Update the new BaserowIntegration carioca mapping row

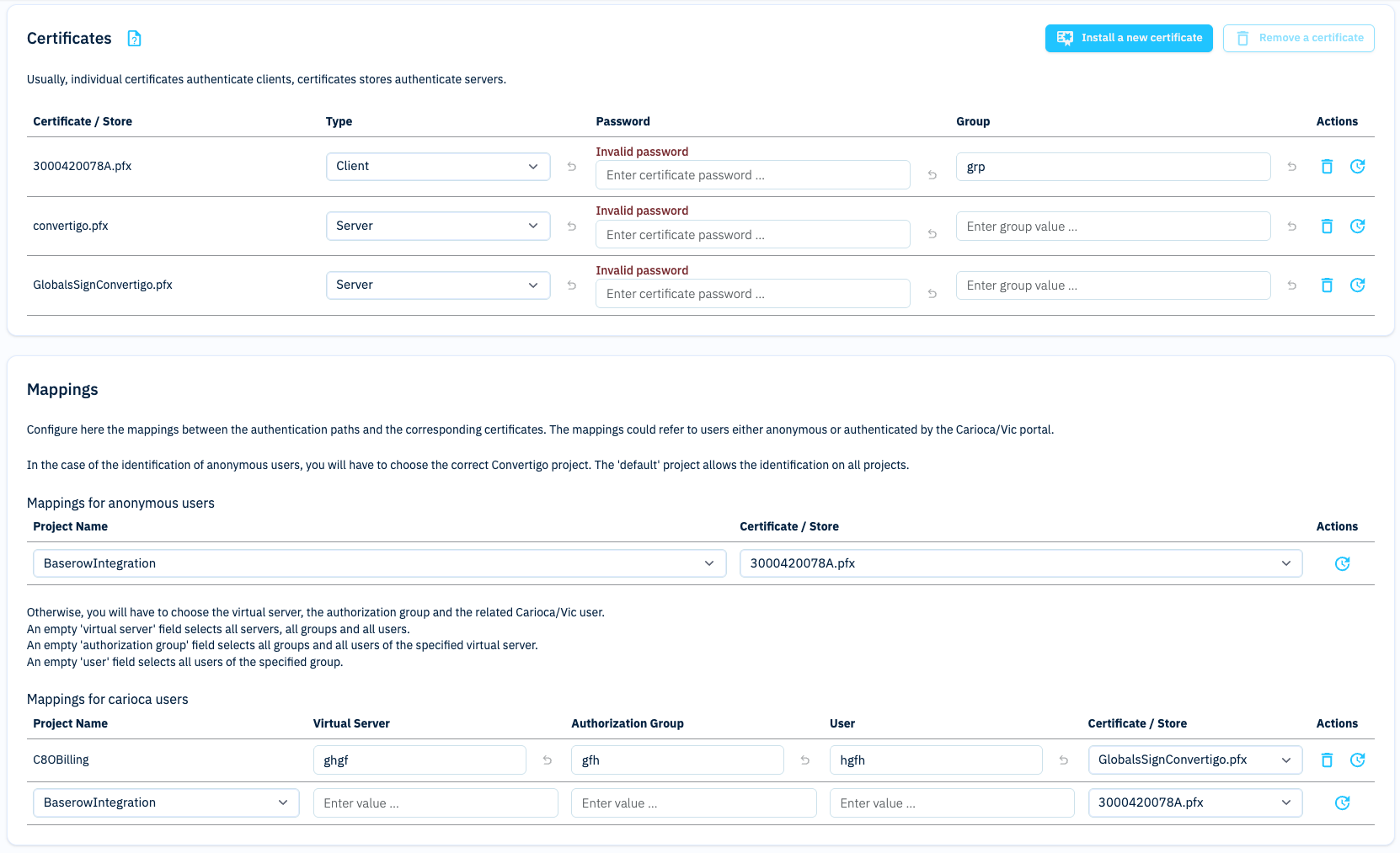point(1342,802)
